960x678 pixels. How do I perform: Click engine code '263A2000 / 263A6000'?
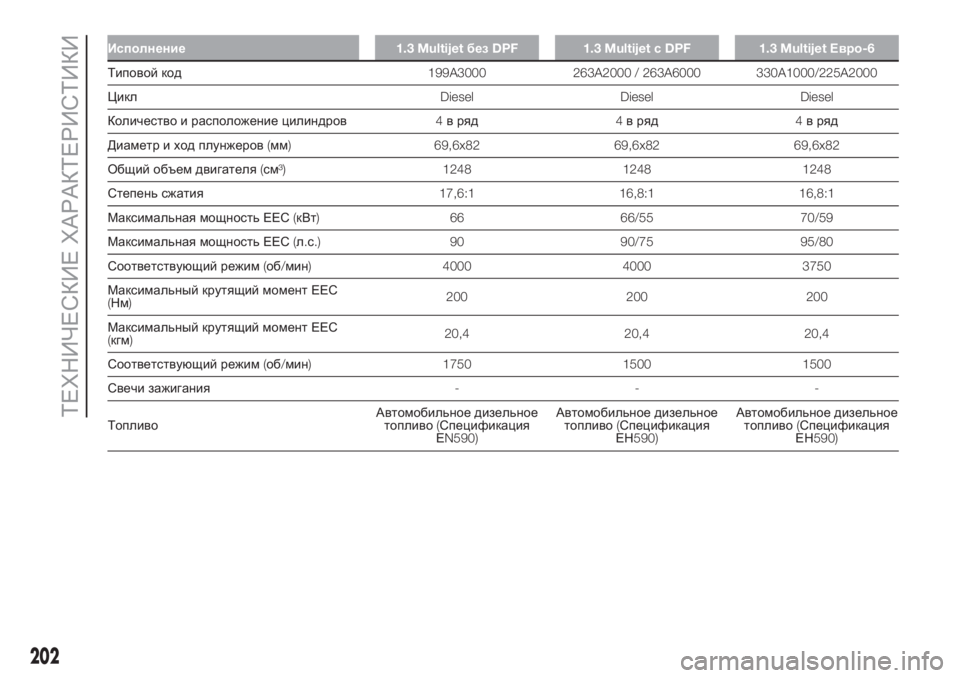click(637, 73)
